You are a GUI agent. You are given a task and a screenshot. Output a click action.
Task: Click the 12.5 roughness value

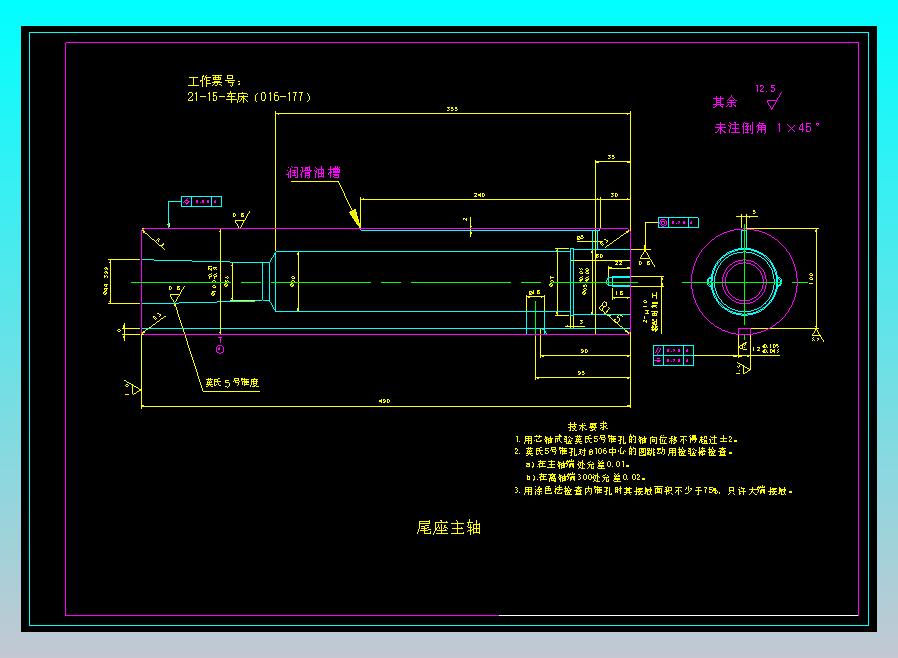pos(765,88)
